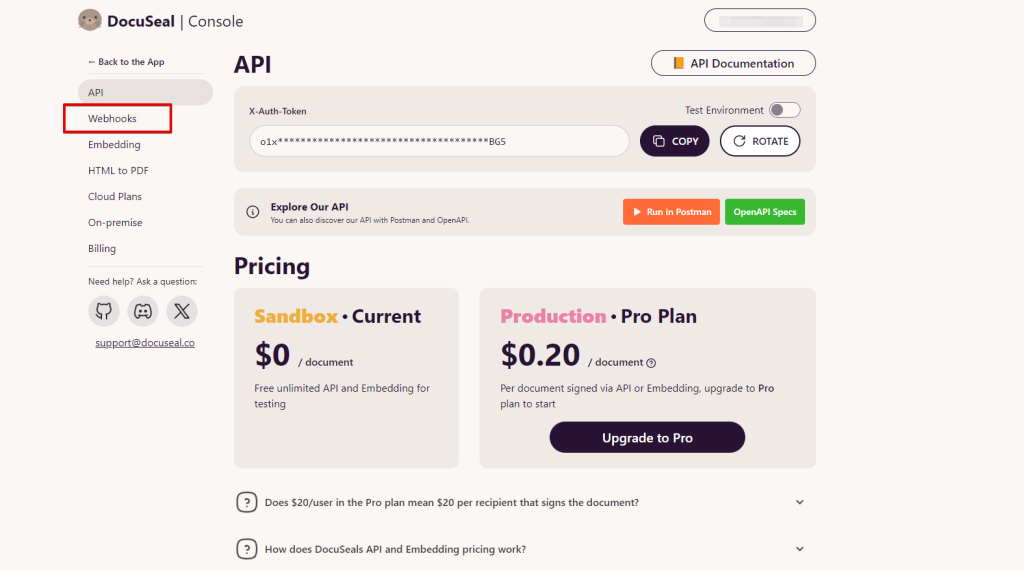
Task: Expand the API and Embedding pricing question
Action: point(799,549)
